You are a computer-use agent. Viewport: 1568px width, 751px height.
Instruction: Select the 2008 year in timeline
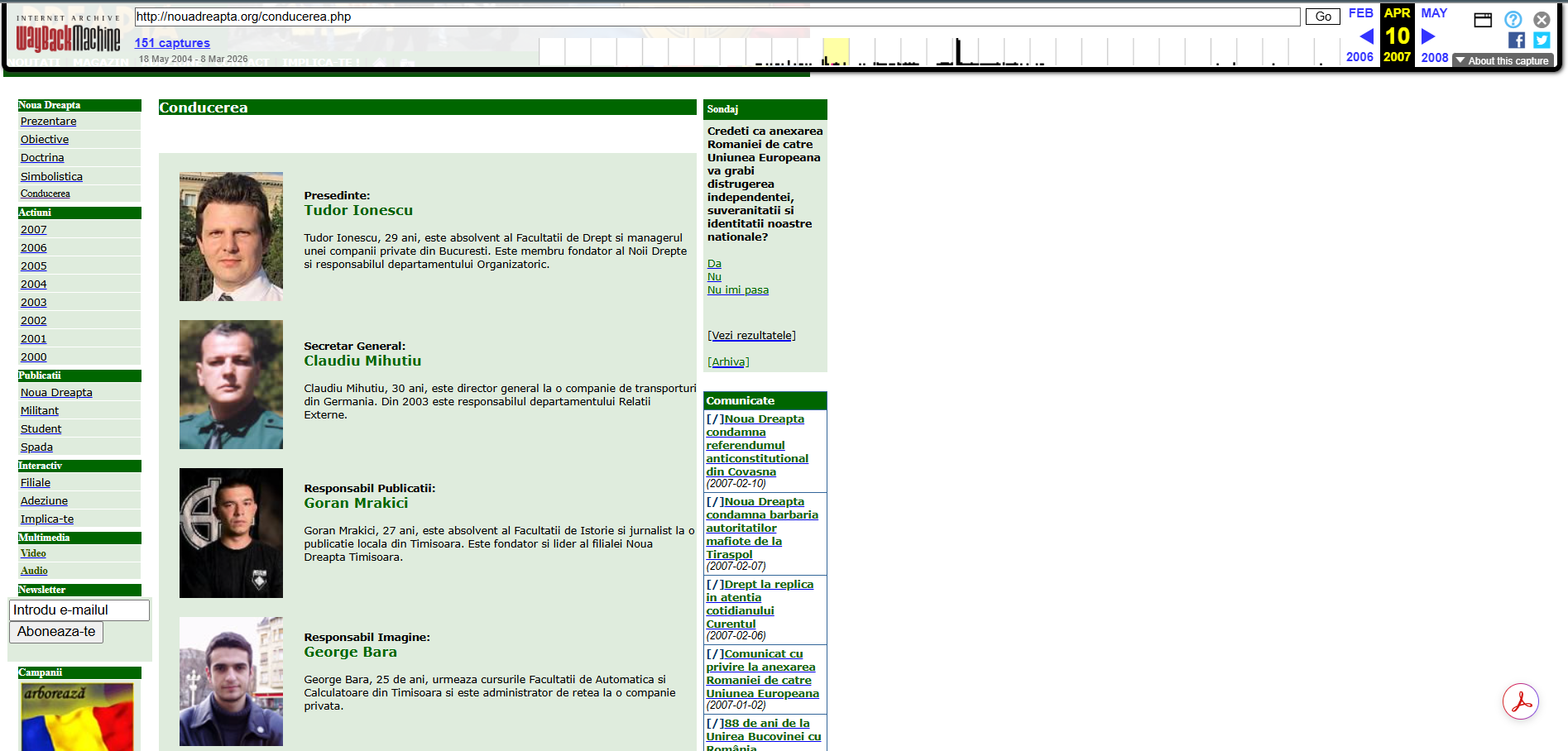pos(1434,57)
